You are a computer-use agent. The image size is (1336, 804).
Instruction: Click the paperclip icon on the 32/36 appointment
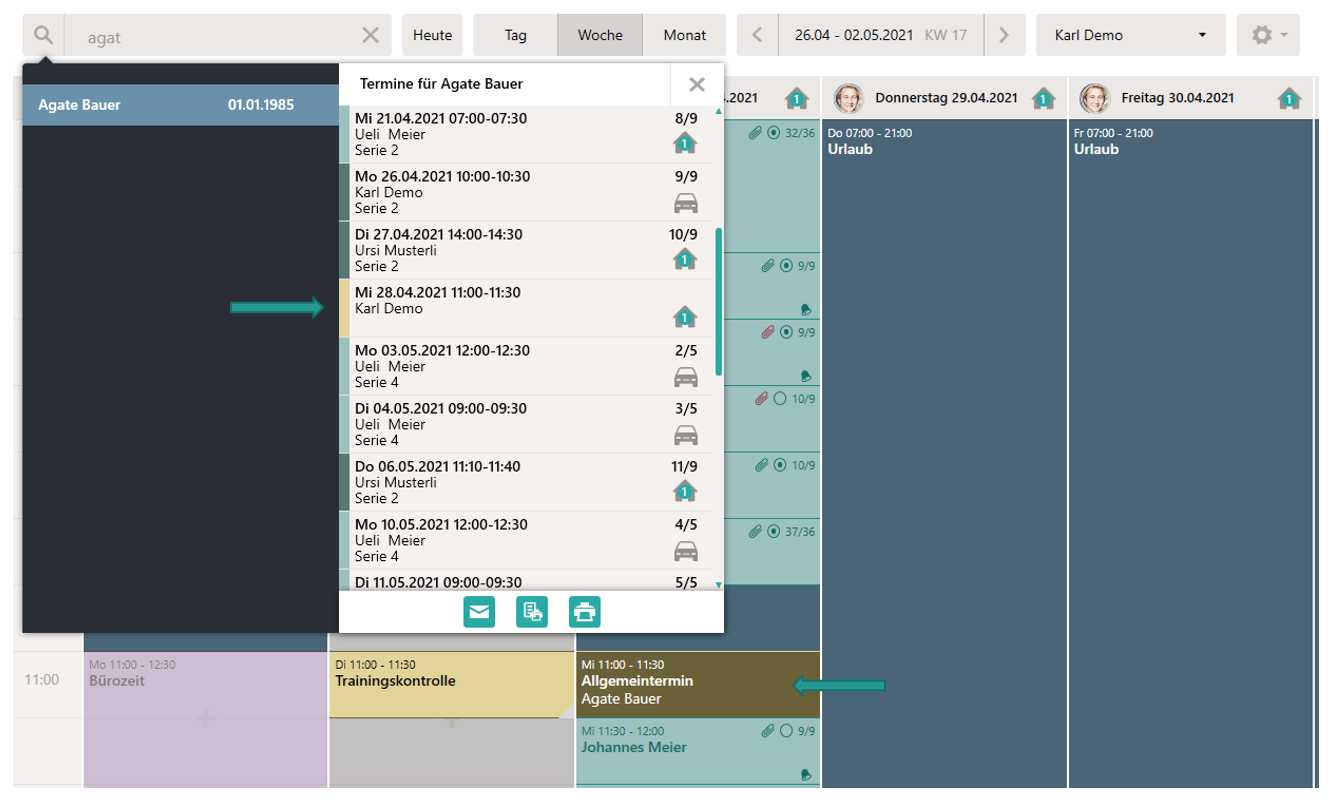pyautogui.click(x=755, y=133)
